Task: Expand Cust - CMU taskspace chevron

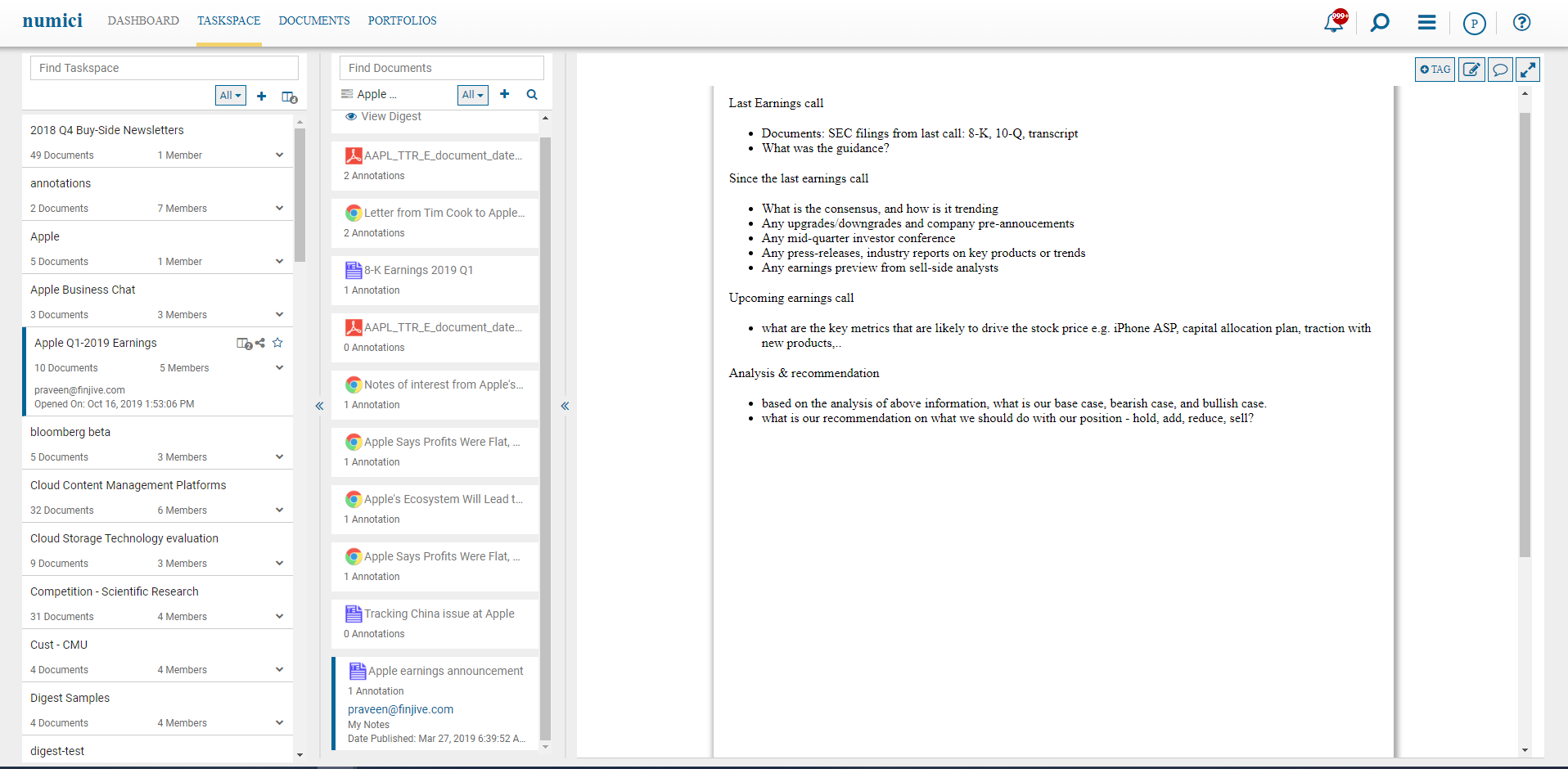Action: point(279,669)
